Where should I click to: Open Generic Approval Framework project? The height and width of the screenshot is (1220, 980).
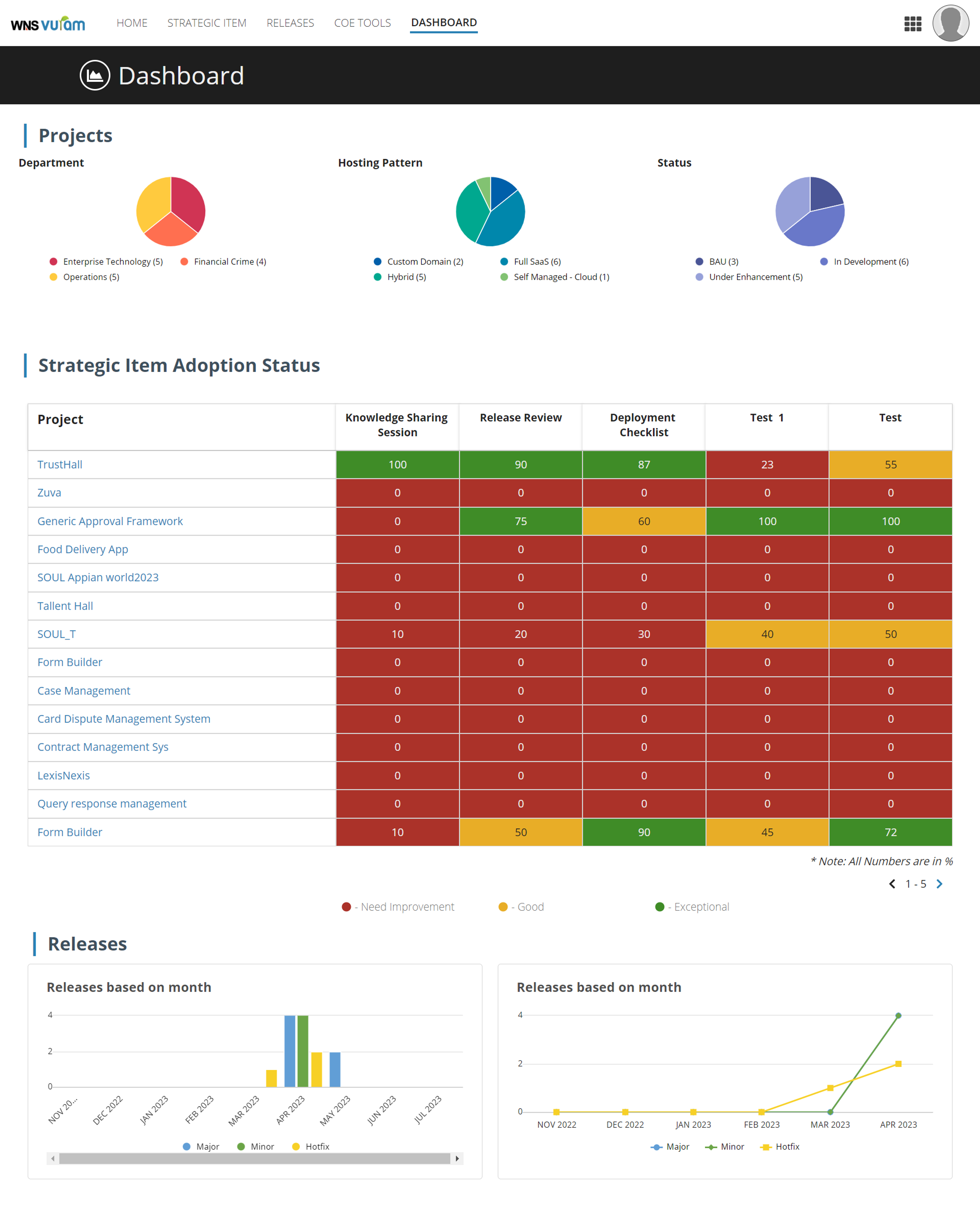pos(110,521)
